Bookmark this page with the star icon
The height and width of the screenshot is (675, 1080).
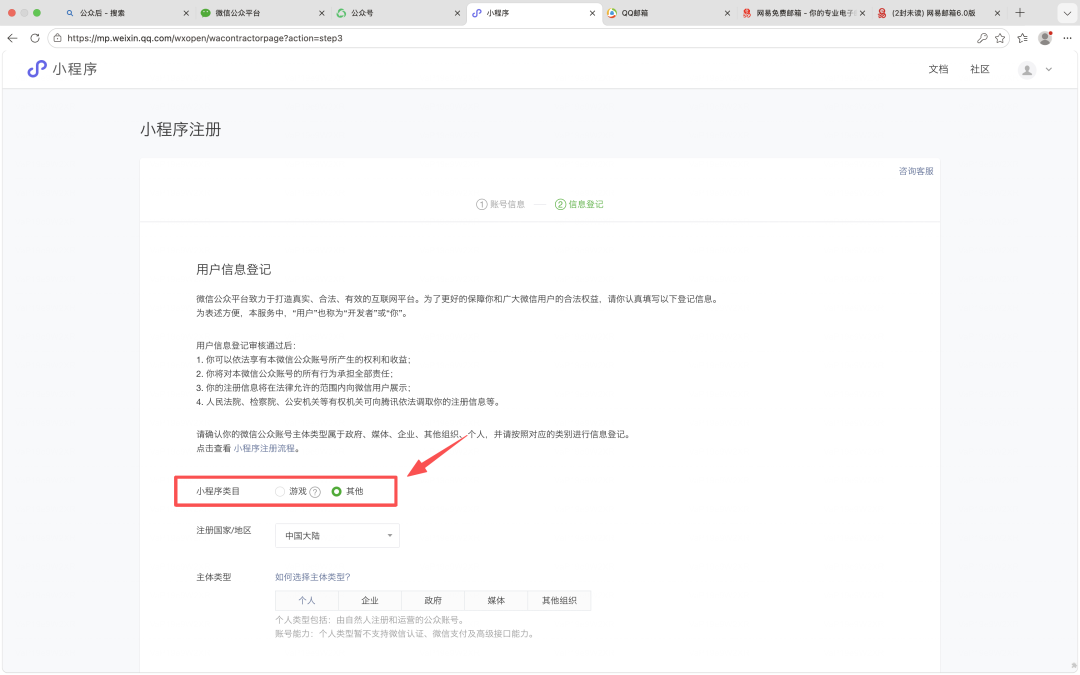coord(1000,38)
